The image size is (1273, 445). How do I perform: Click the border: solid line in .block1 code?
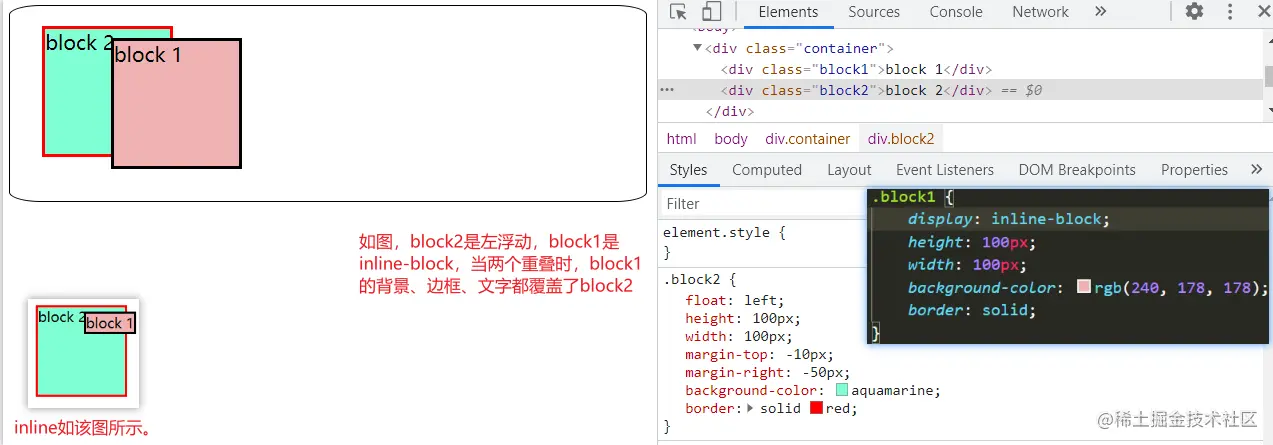click(x=971, y=310)
